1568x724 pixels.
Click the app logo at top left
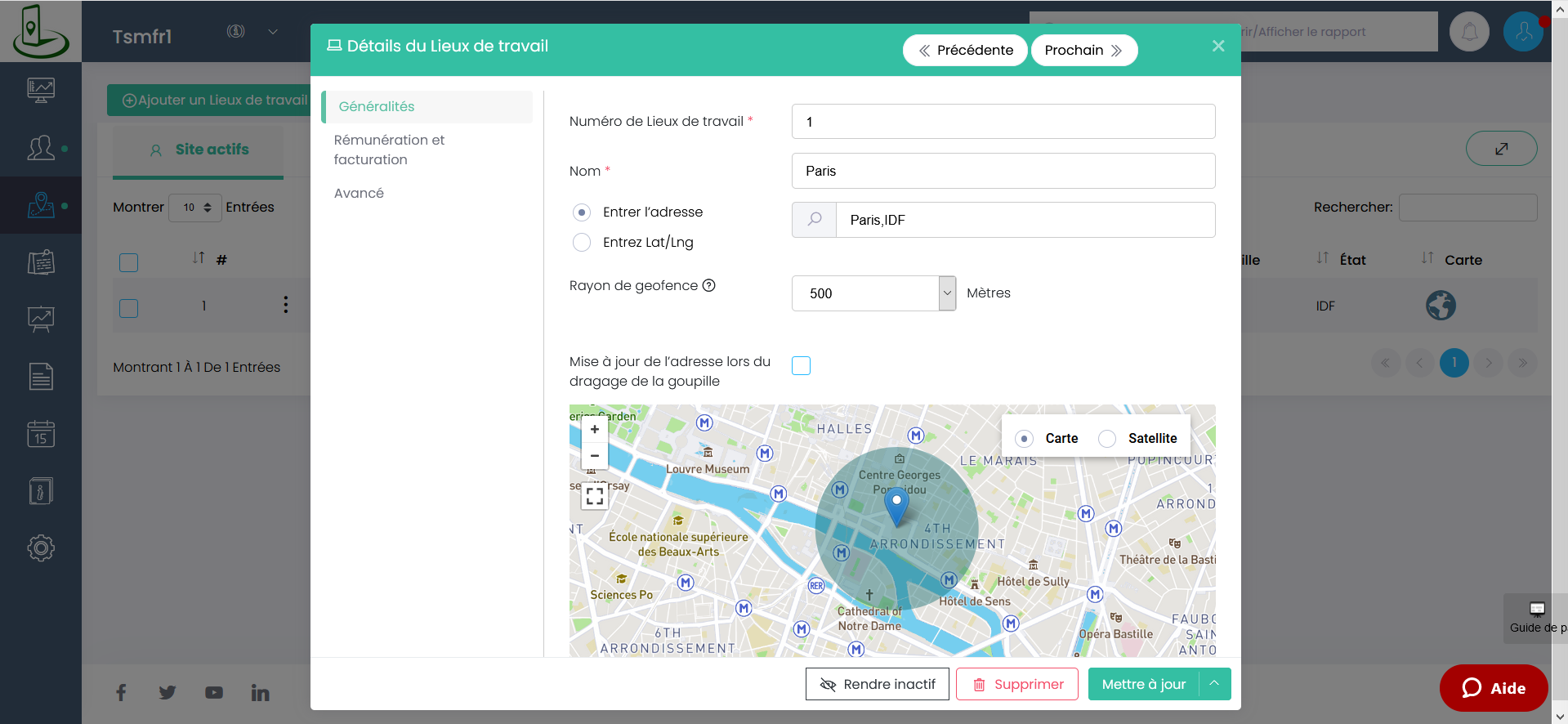click(41, 31)
